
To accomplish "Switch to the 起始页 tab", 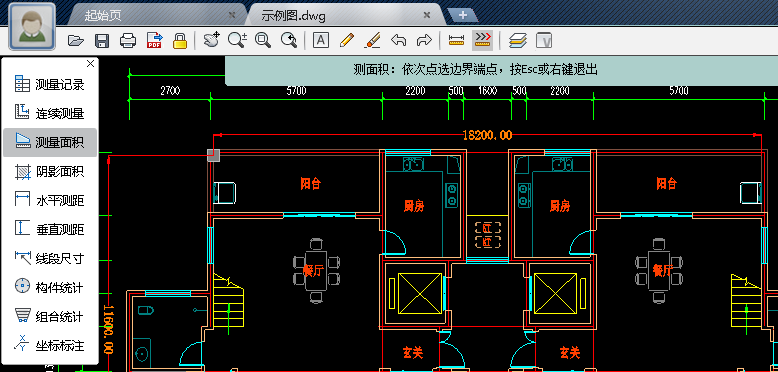I will coord(103,15).
